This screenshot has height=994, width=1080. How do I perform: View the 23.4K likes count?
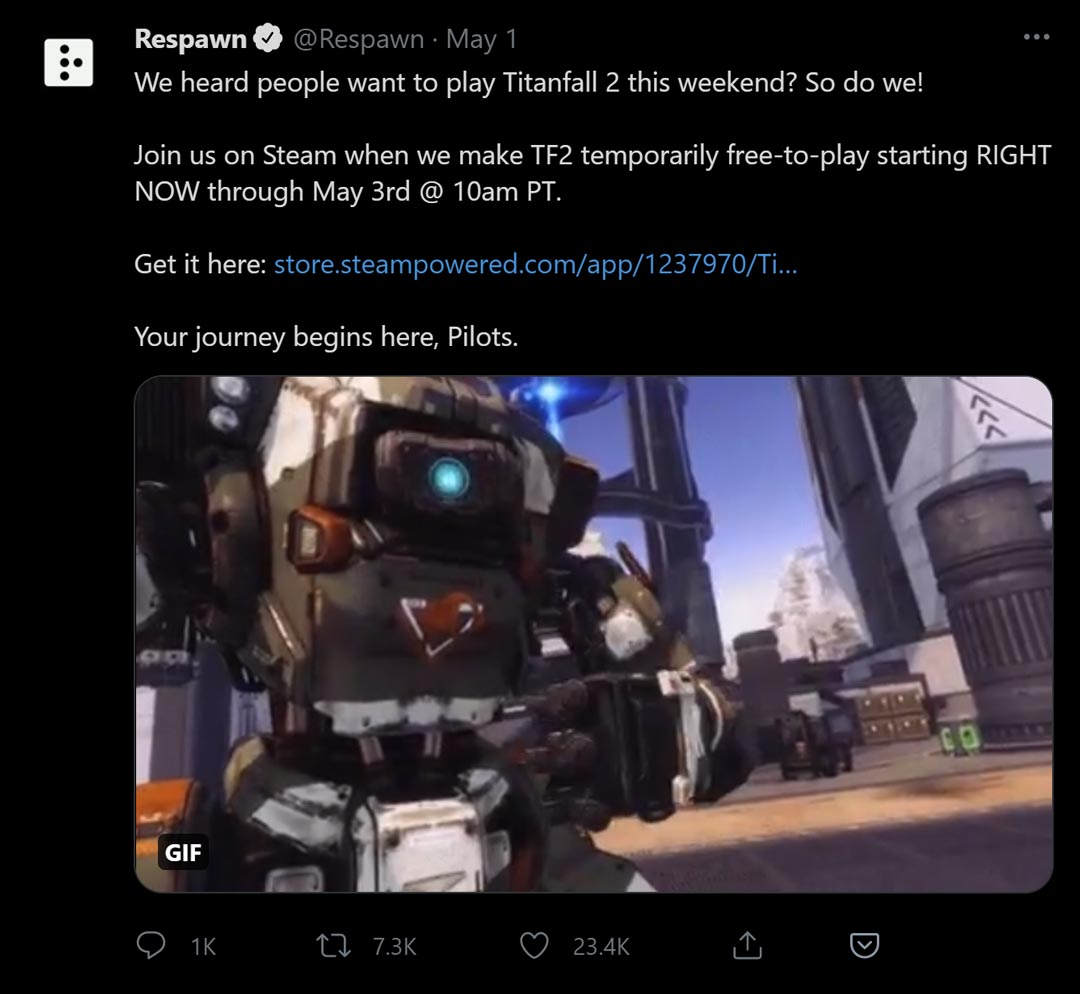(601, 946)
